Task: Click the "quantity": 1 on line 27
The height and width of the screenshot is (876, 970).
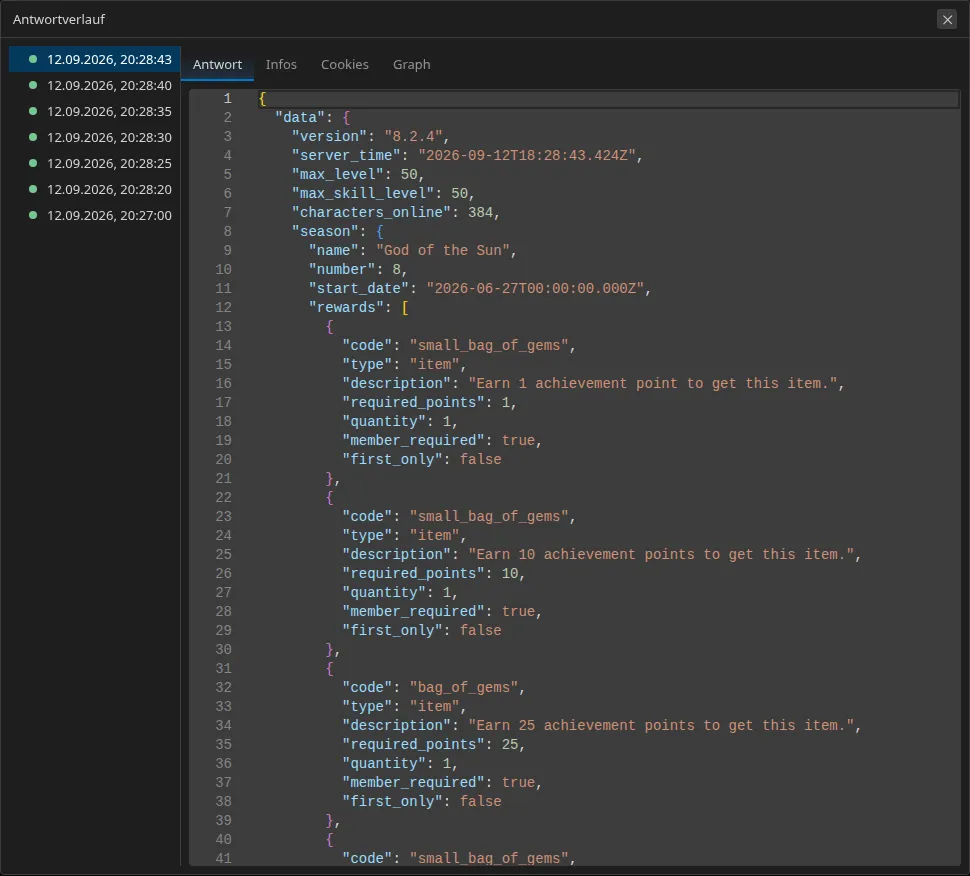Action: pos(400,593)
